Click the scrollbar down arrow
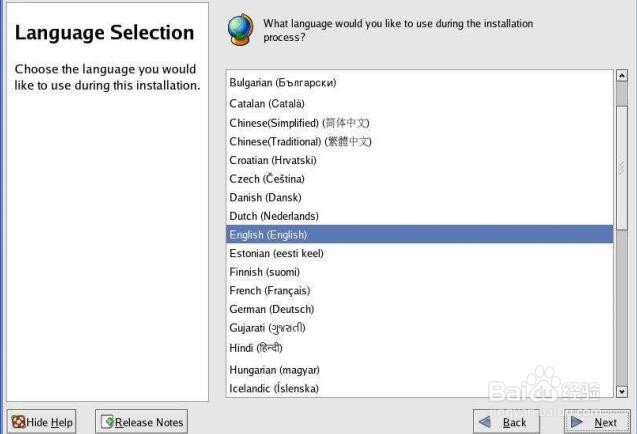637x434 pixels. [622, 391]
